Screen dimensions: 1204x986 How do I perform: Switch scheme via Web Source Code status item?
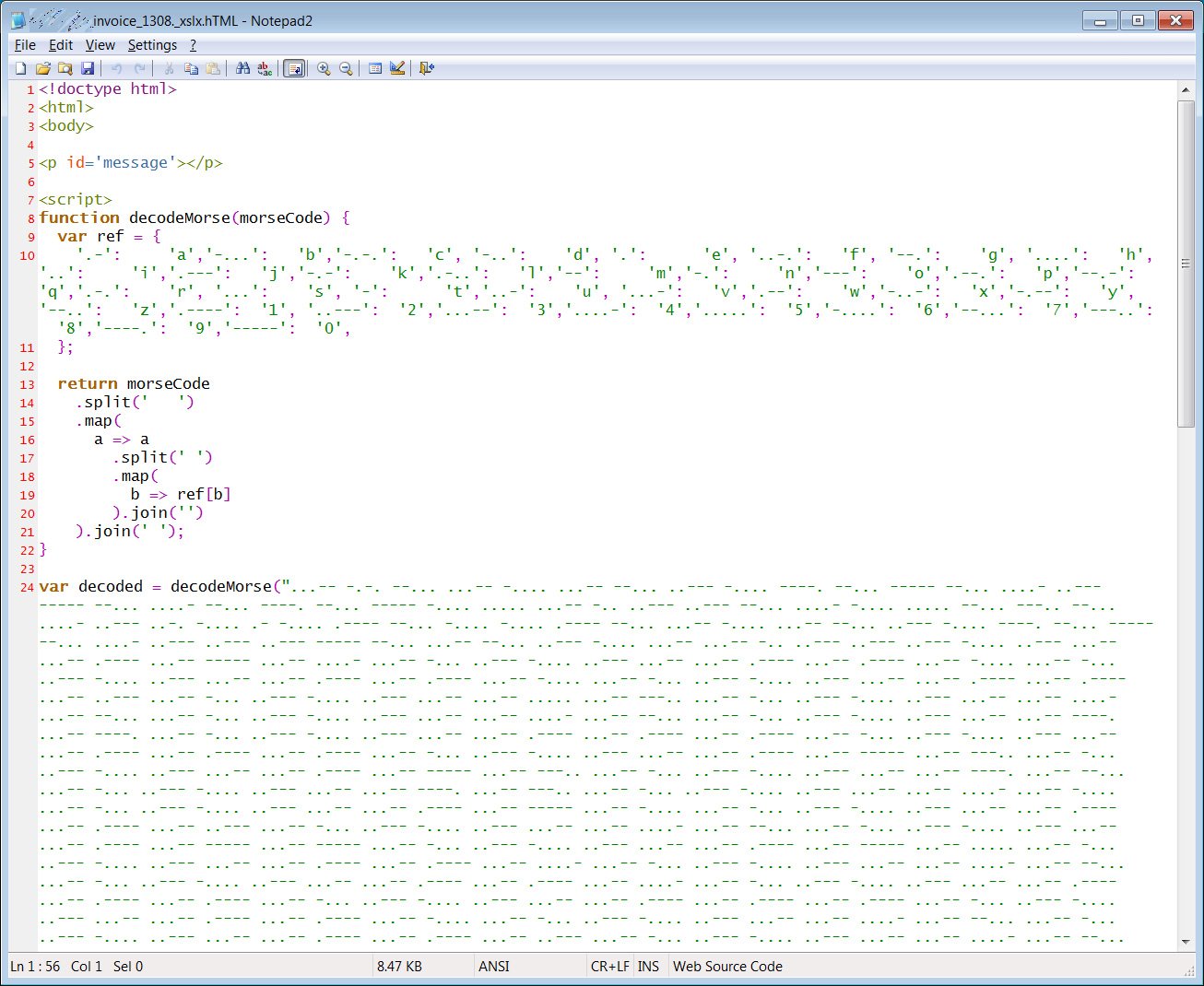[727, 966]
